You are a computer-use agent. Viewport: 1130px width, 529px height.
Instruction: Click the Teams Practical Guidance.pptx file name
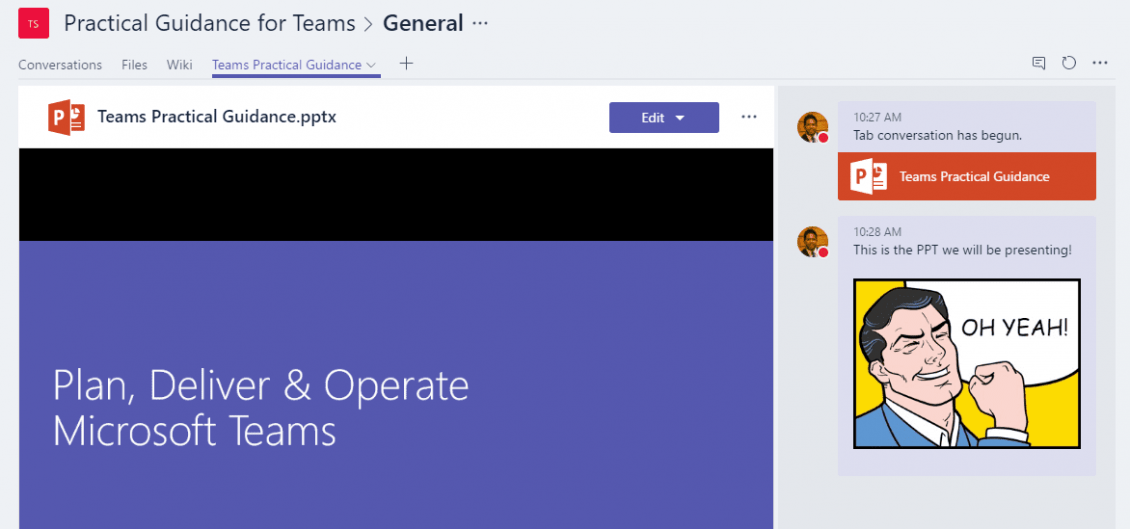[x=217, y=117]
